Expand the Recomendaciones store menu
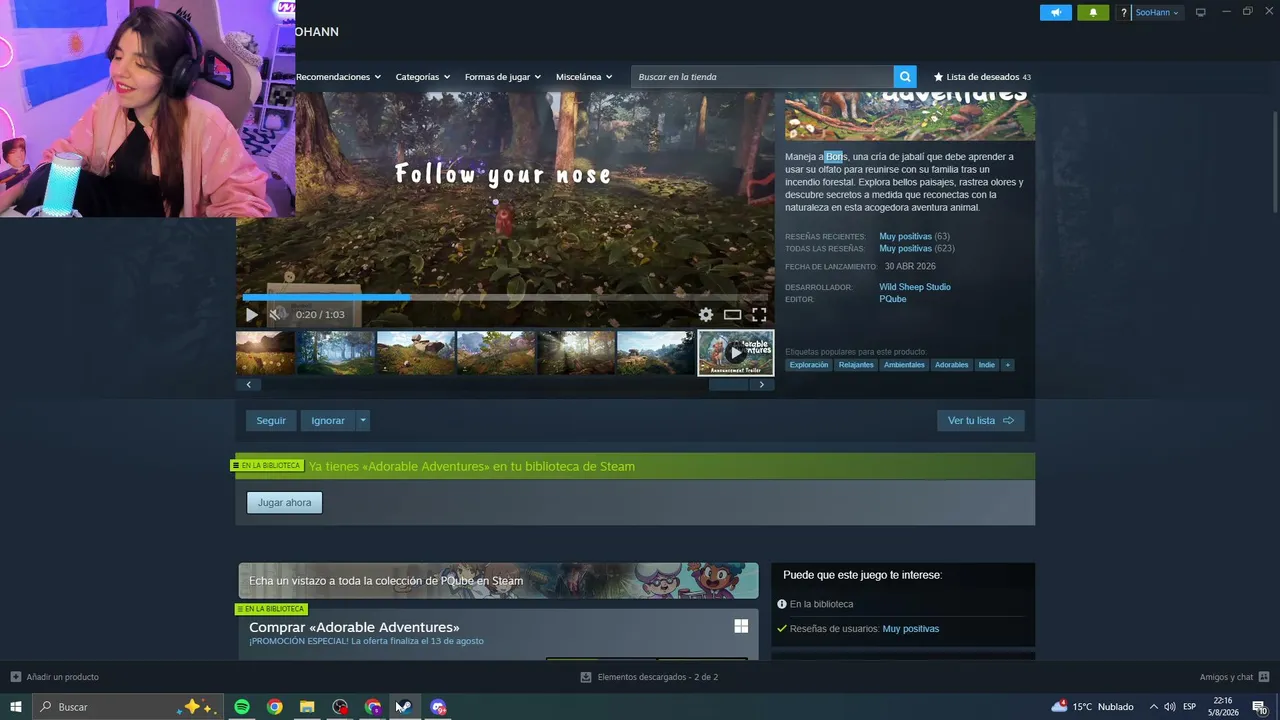 coord(338,77)
